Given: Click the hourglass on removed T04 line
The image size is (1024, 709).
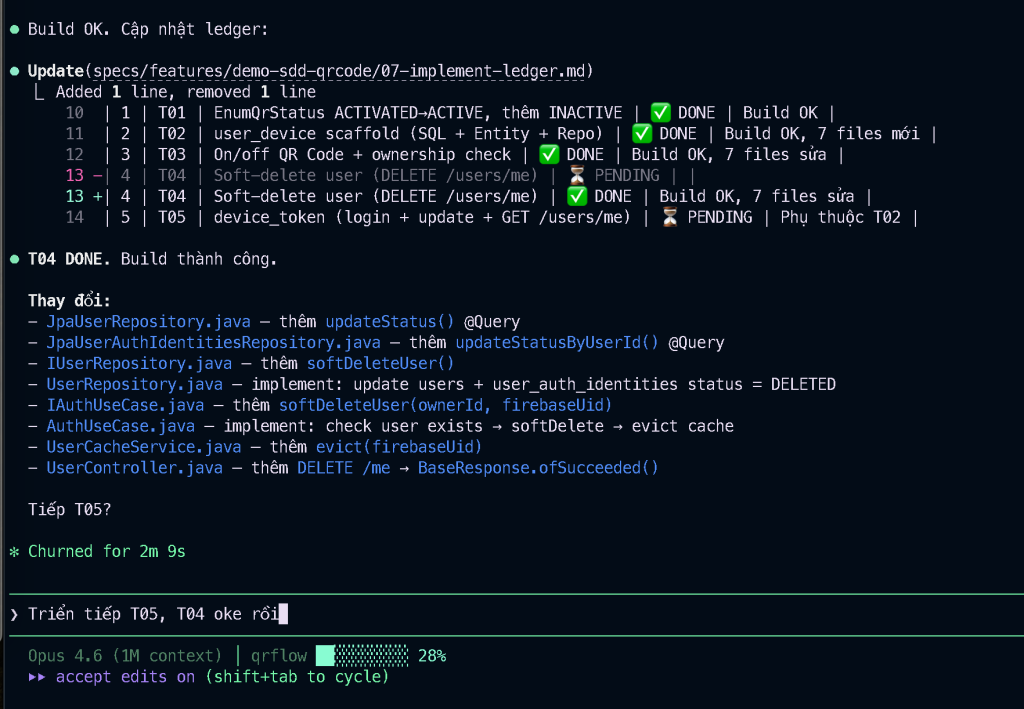Looking at the screenshot, I should 576,176.
